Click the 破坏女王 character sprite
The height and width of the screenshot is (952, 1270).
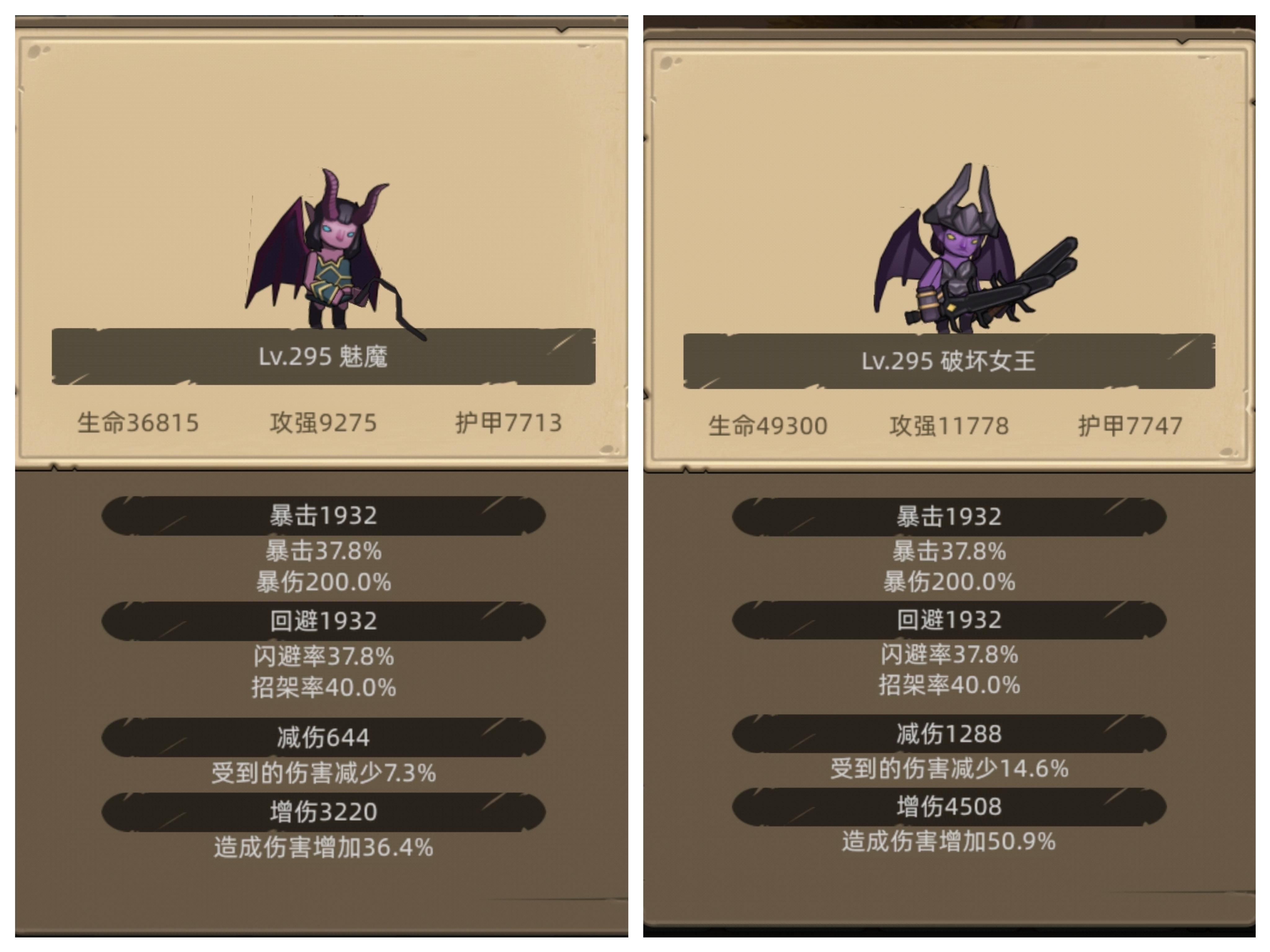pos(975,248)
